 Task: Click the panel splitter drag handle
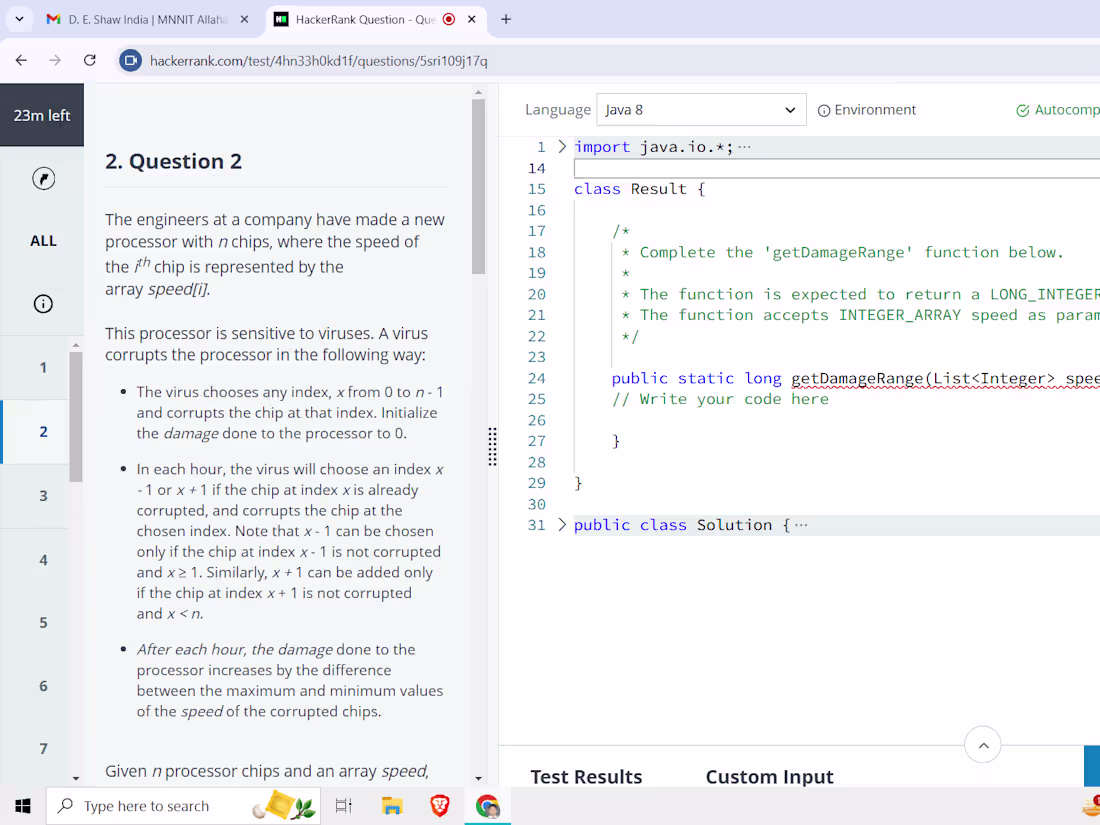(492, 446)
